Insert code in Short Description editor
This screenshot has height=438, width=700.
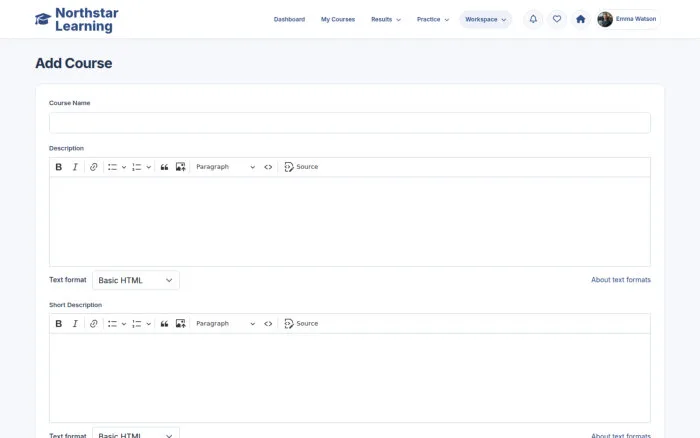pos(268,324)
